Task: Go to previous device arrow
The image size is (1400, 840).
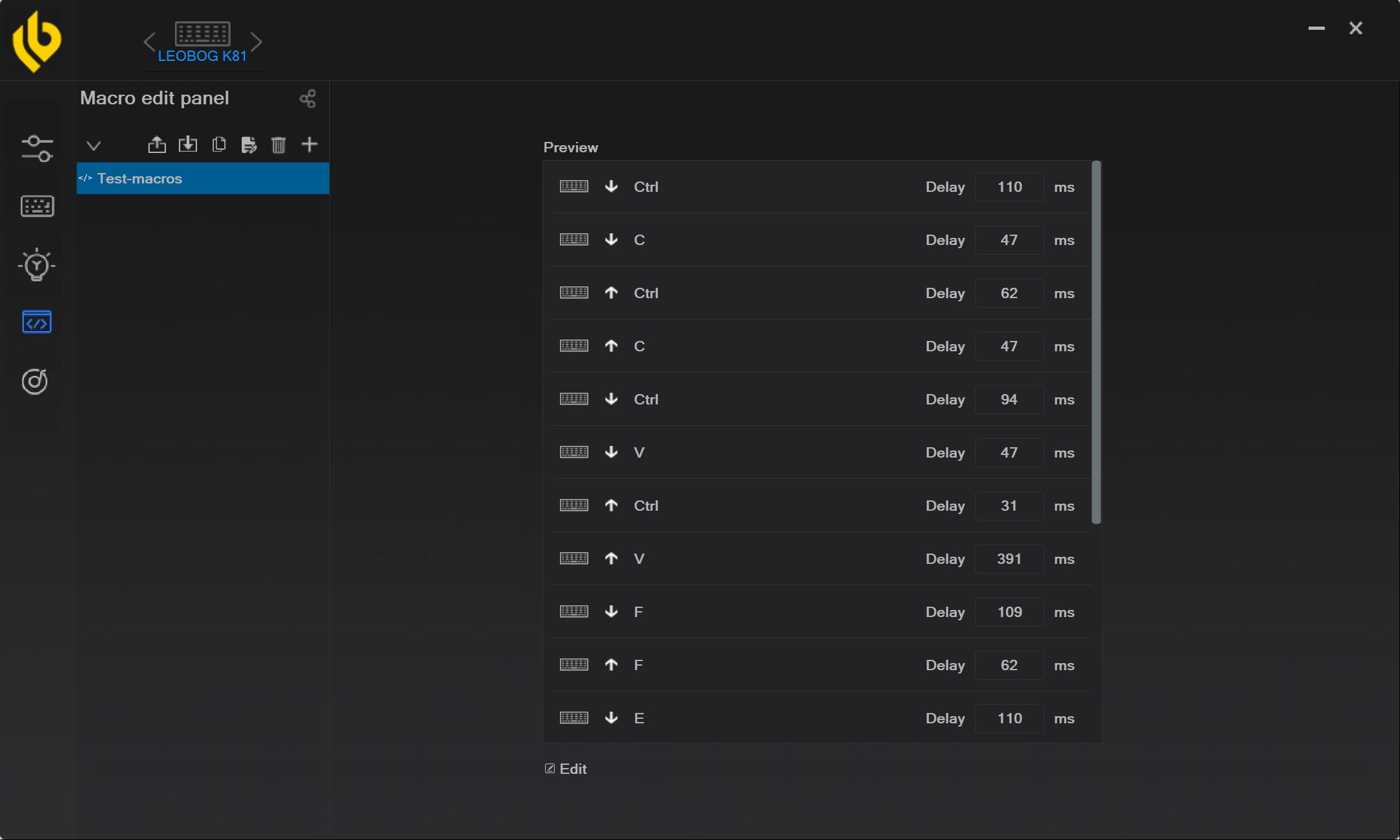Action: point(150,42)
